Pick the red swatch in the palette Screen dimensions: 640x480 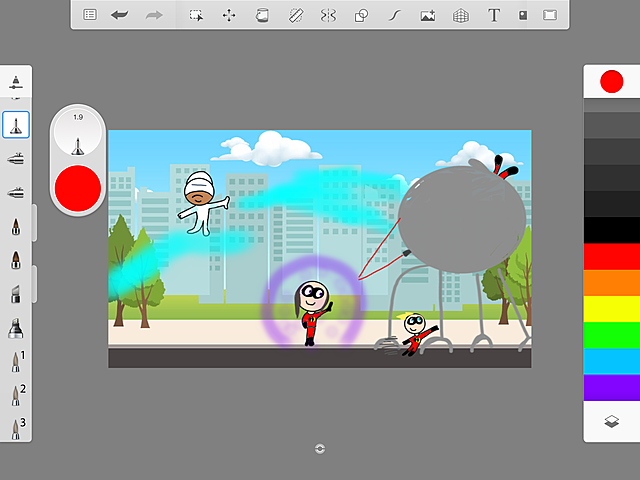pos(612,257)
